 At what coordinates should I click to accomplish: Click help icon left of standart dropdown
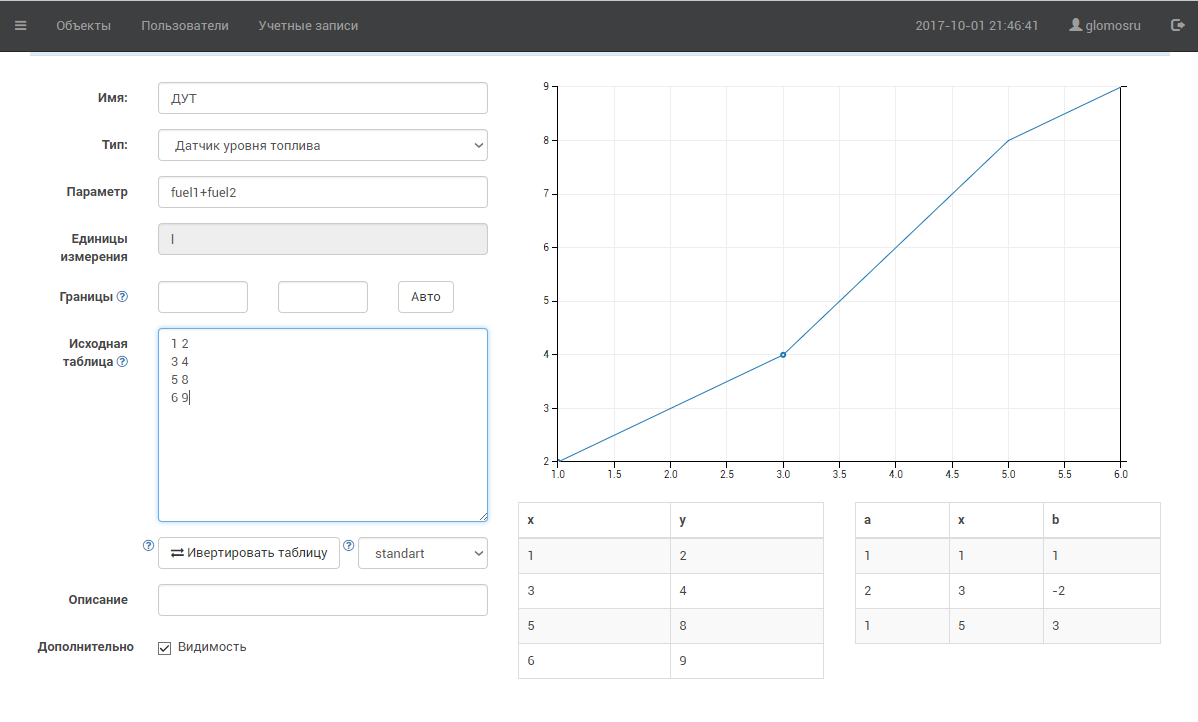coord(349,546)
